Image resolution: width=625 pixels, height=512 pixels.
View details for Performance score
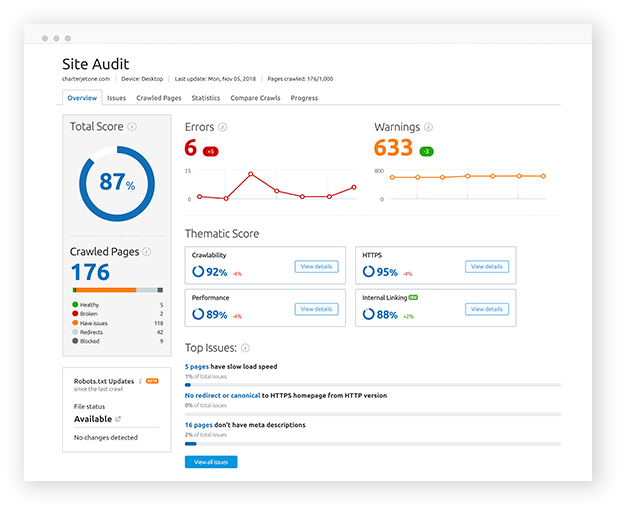(316, 309)
